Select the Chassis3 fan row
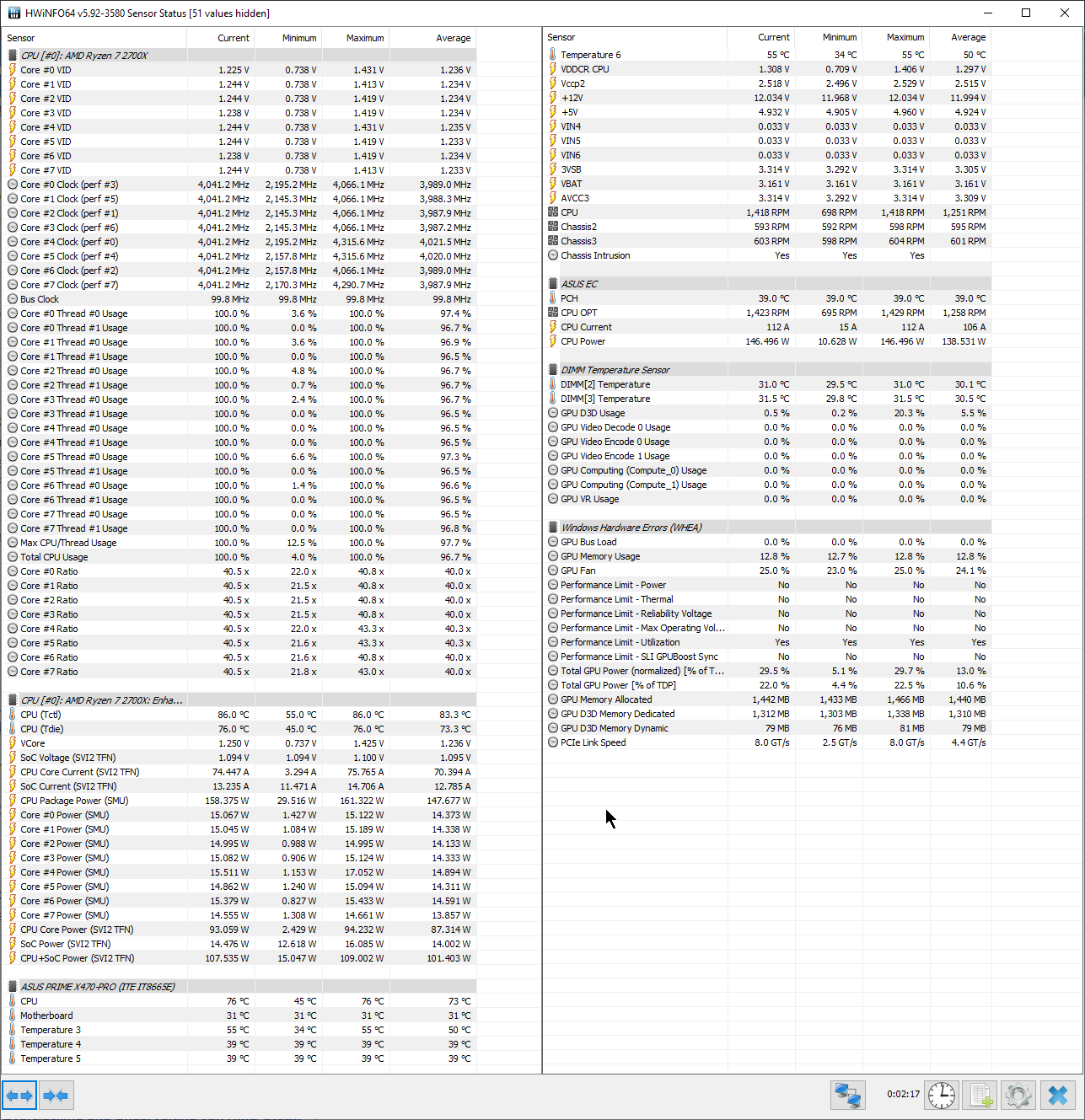Image resolution: width=1085 pixels, height=1120 pixels. [x=767, y=241]
